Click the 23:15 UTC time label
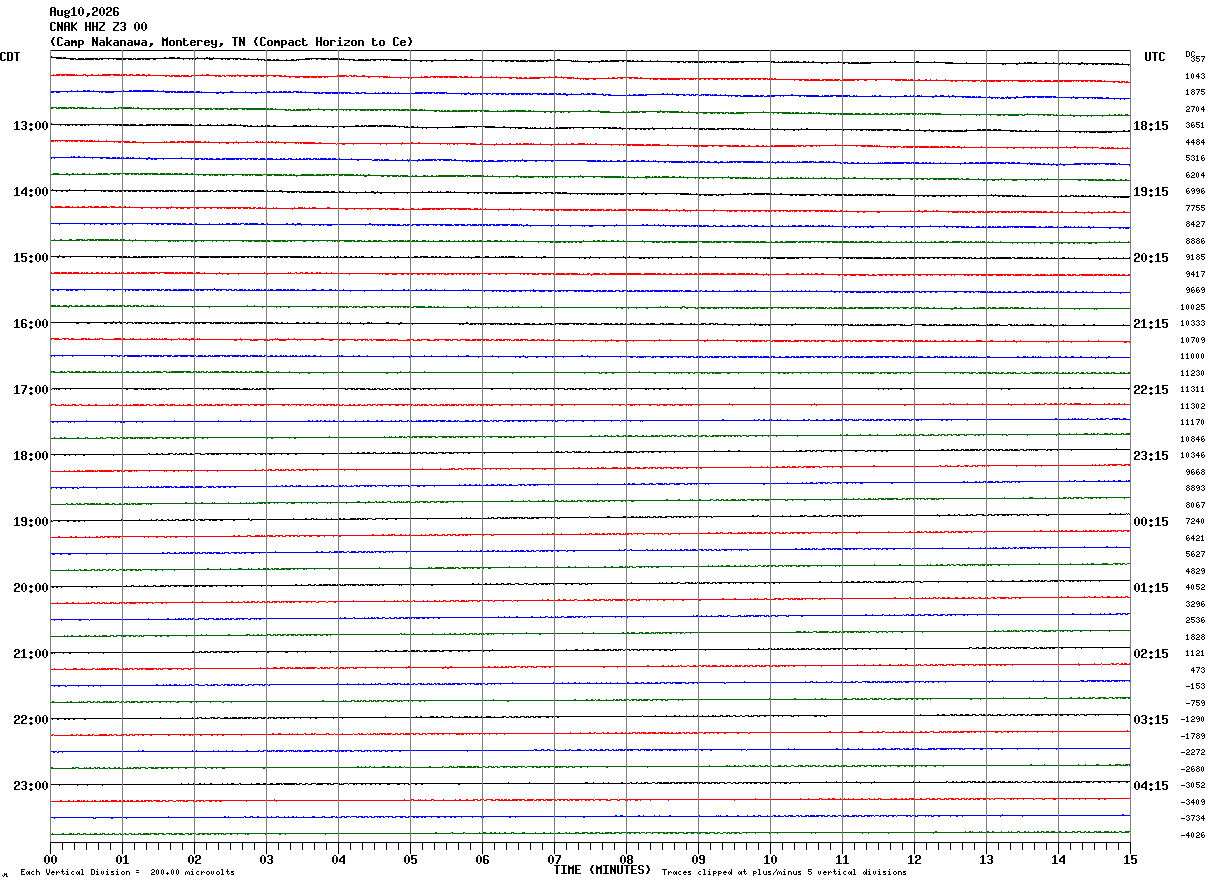Viewport: 1210px width, 886px height. pyautogui.click(x=1151, y=456)
